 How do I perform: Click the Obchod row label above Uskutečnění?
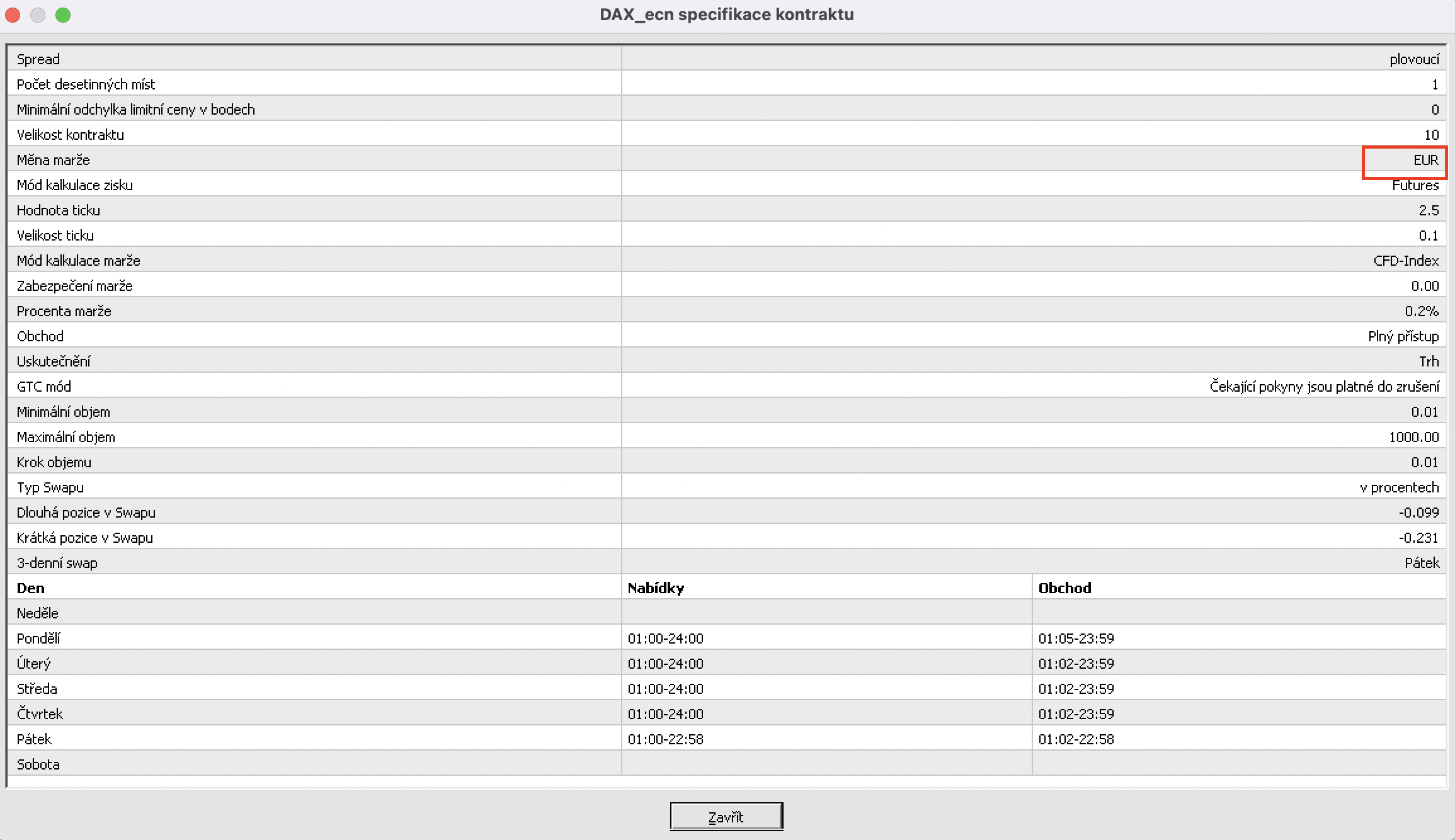point(40,336)
